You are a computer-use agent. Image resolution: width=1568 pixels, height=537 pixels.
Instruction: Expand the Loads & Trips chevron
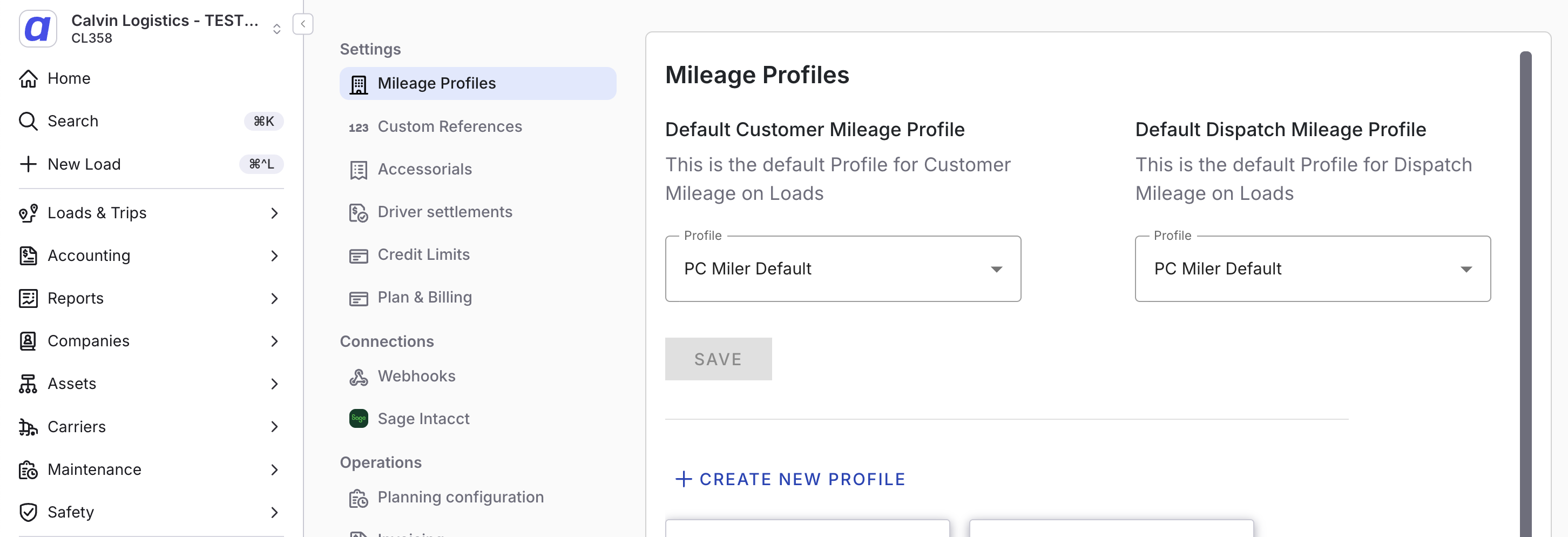[274, 213]
